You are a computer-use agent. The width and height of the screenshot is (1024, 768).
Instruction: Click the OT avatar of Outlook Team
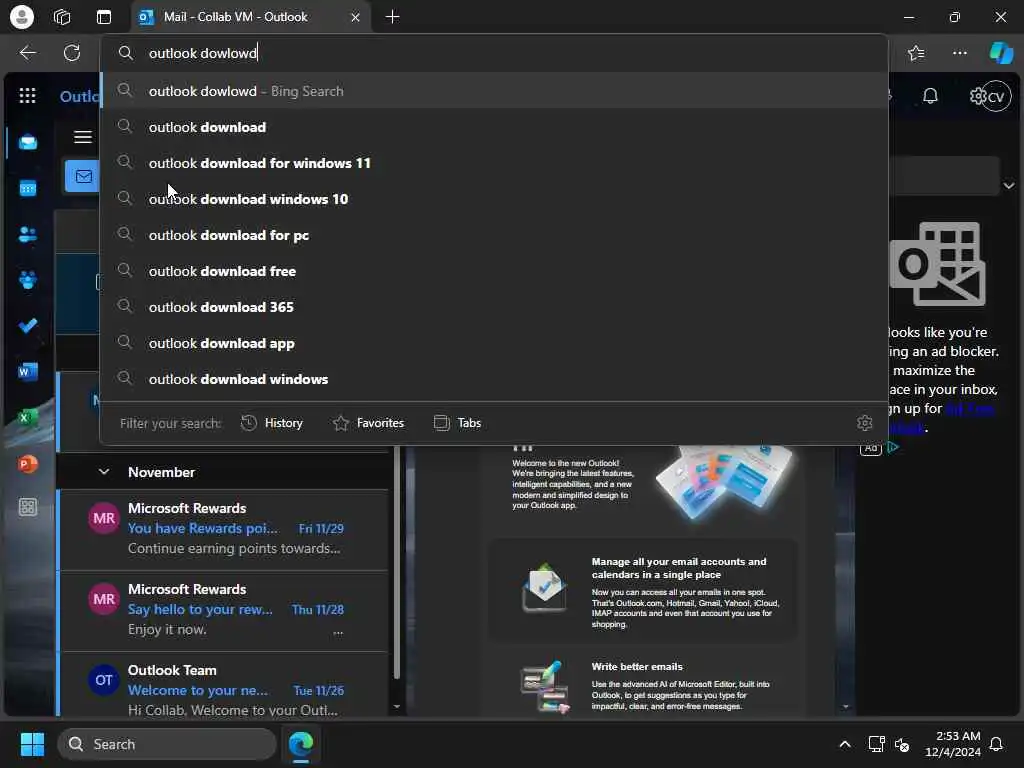coord(104,680)
